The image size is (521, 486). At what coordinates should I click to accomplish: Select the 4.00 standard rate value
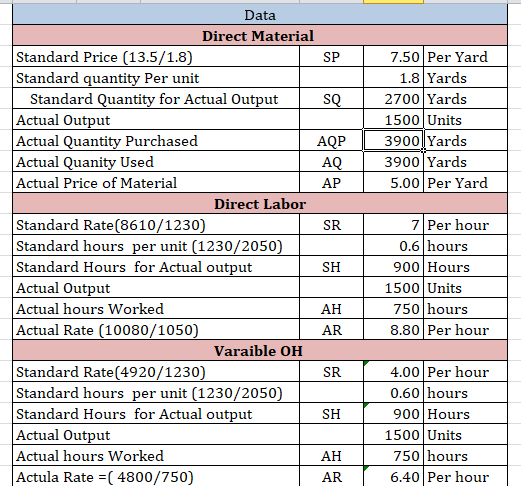pos(393,372)
